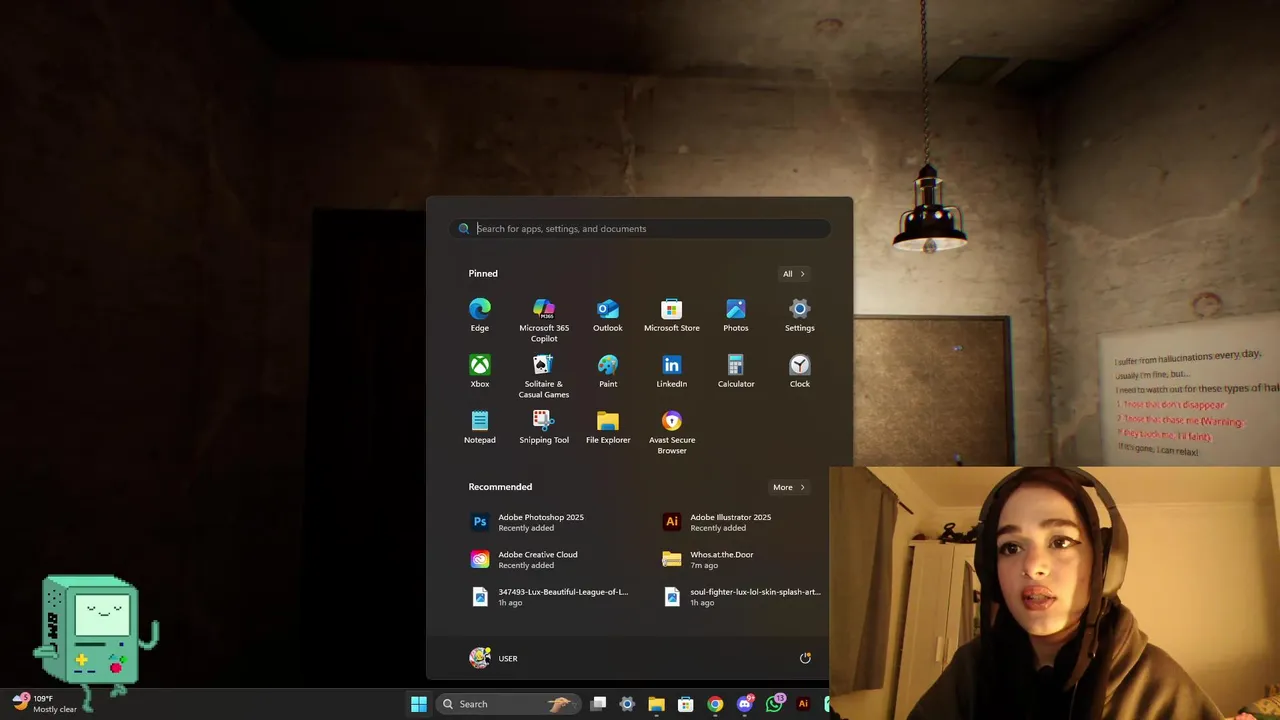Open the Settings gear on the taskbar
The image size is (1280, 720).
pyautogui.click(x=627, y=704)
